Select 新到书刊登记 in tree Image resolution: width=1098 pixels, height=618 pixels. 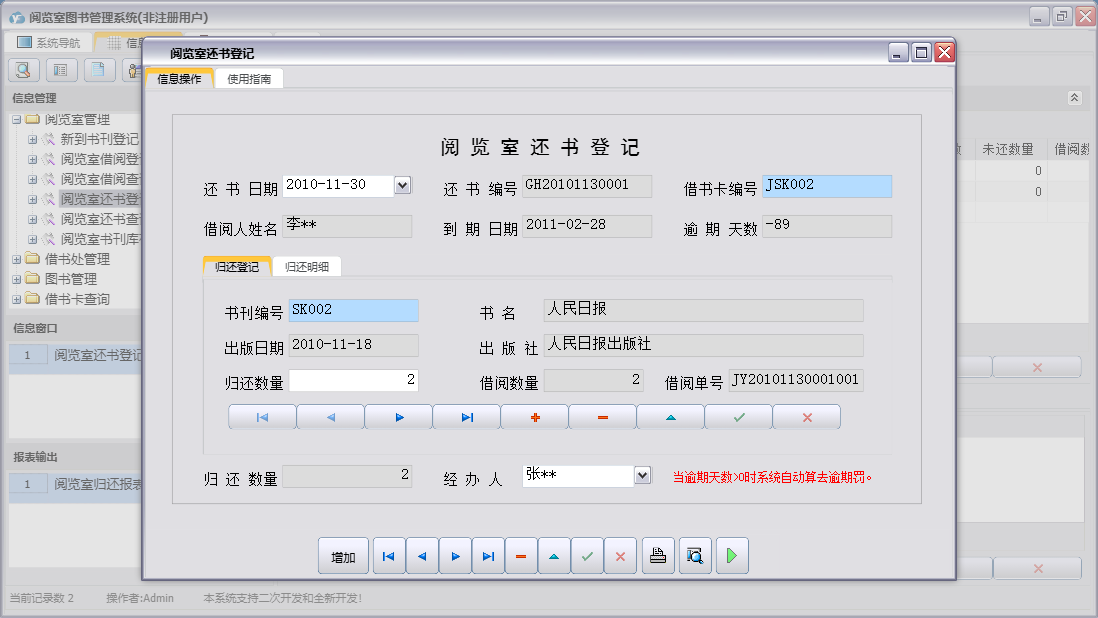pos(99,139)
